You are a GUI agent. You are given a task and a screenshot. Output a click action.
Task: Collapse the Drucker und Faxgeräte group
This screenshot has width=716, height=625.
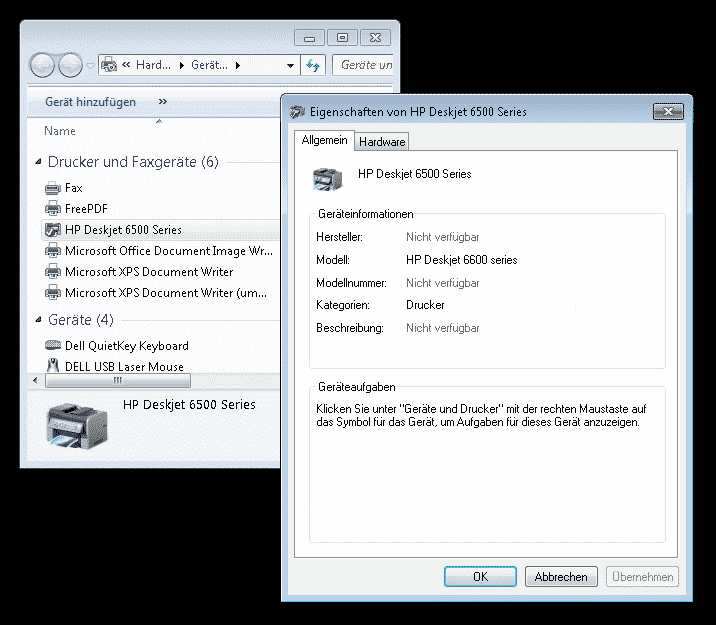coord(39,162)
